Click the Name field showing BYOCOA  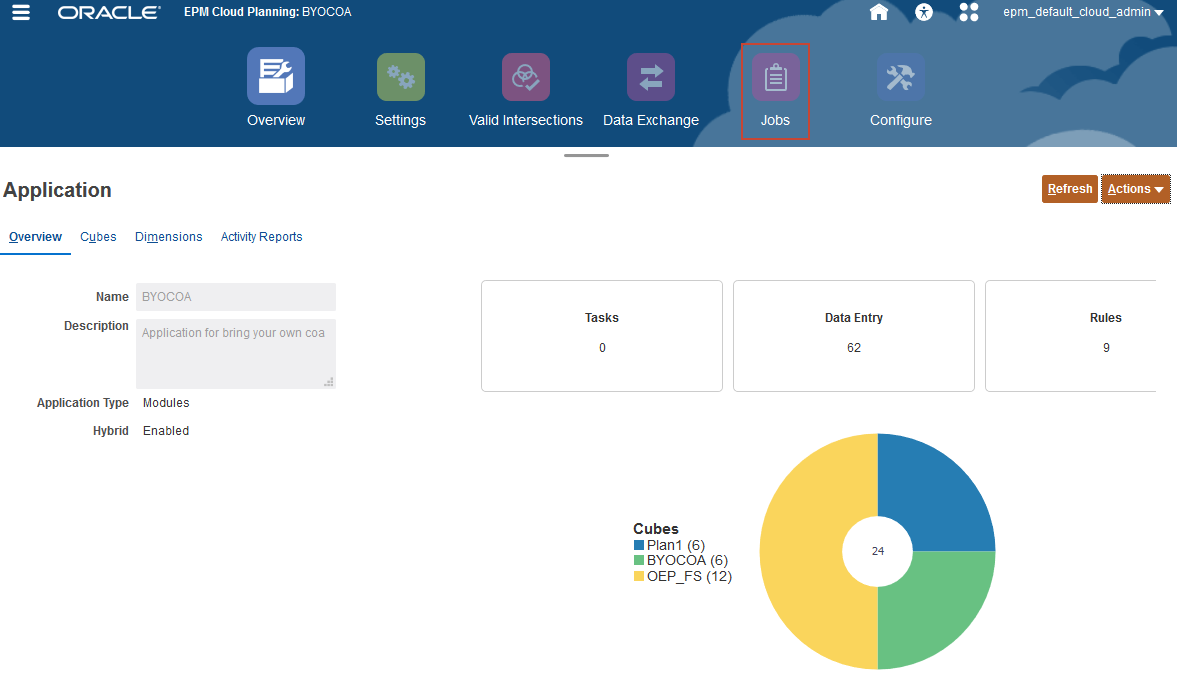point(236,297)
